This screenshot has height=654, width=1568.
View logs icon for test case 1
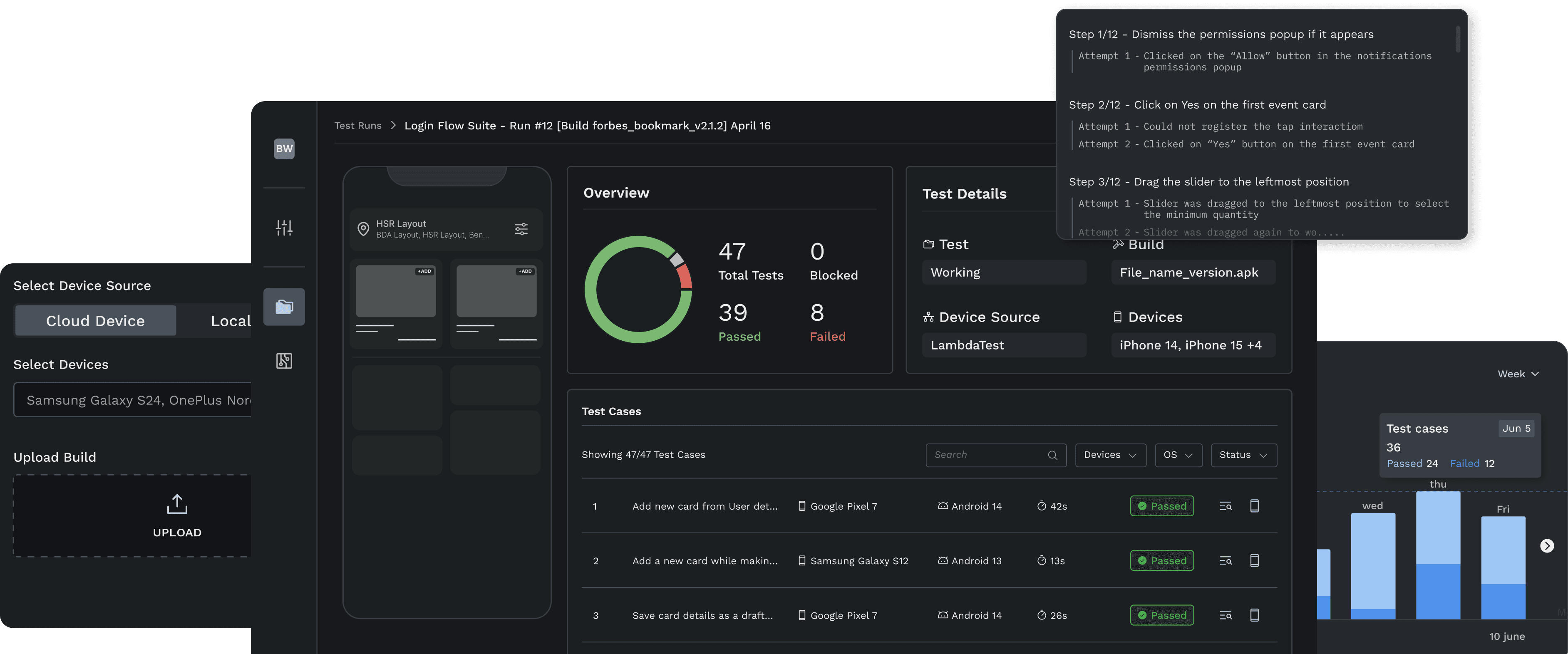(1226, 506)
